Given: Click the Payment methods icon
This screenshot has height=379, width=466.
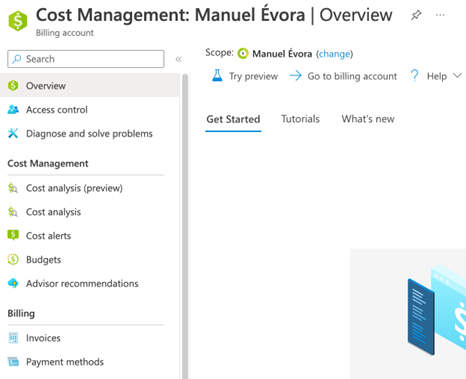Looking at the screenshot, I should pyautogui.click(x=13, y=362).
